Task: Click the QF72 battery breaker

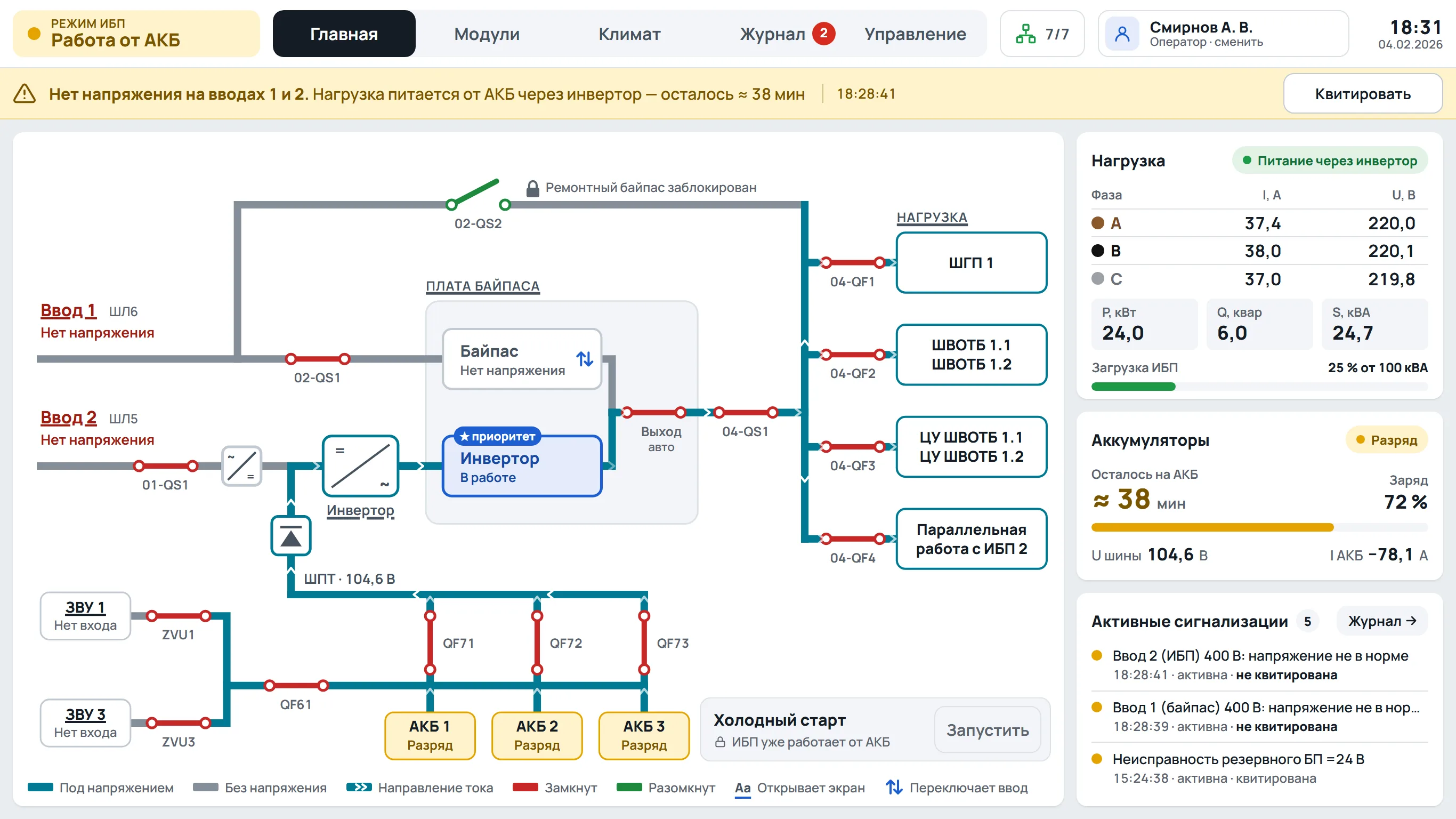Action: [x=537, y=643]
